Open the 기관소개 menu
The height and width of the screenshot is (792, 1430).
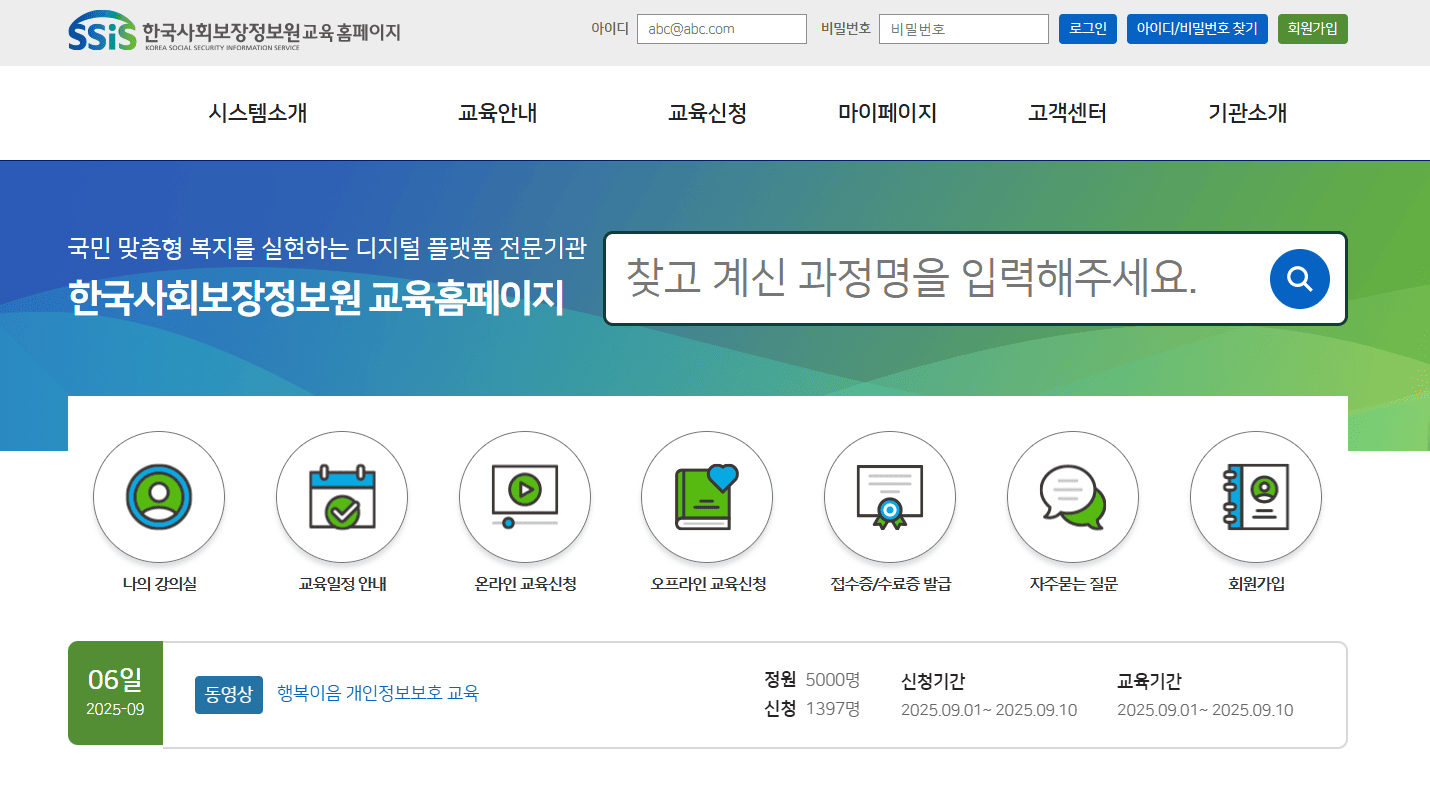[x=1246, y=113]
